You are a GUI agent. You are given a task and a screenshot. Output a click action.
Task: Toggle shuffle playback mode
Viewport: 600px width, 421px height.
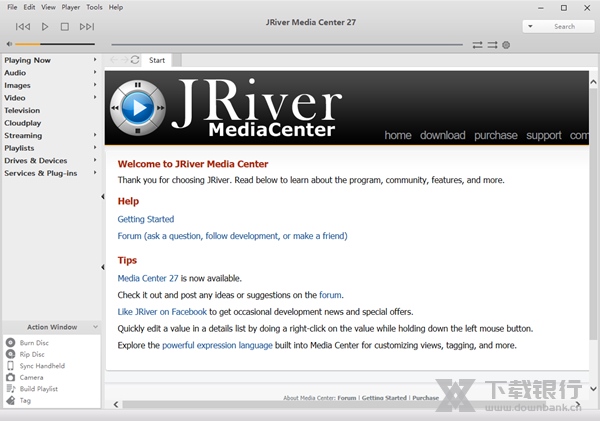[492, 45]
